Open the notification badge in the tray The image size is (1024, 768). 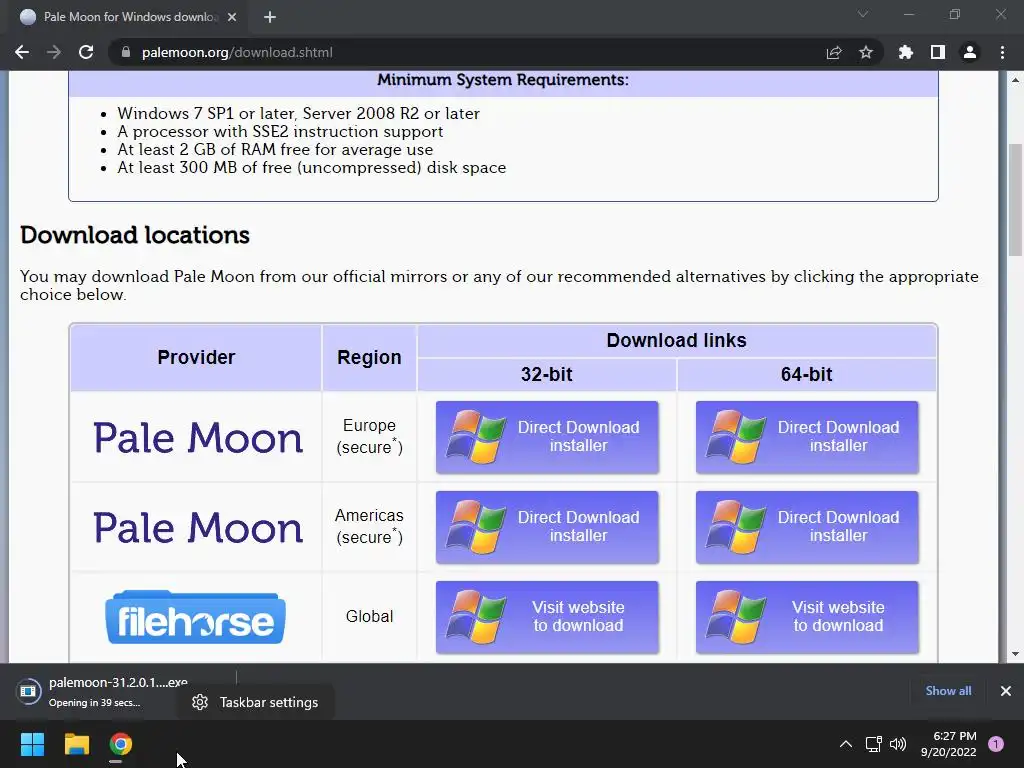(x=996, y=744)
